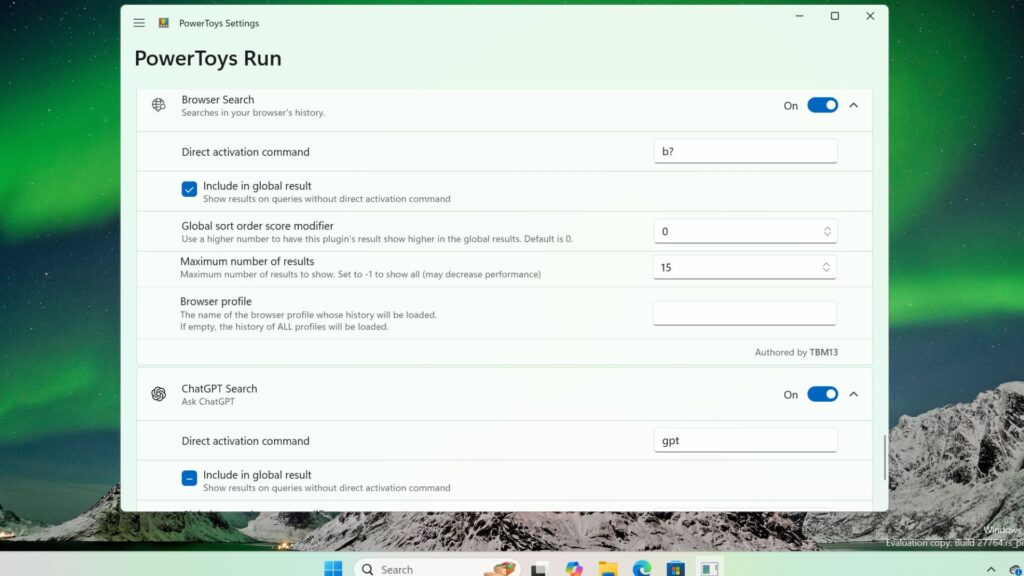Click the Maximum number of results stepper up arrow

click(826, 262)
